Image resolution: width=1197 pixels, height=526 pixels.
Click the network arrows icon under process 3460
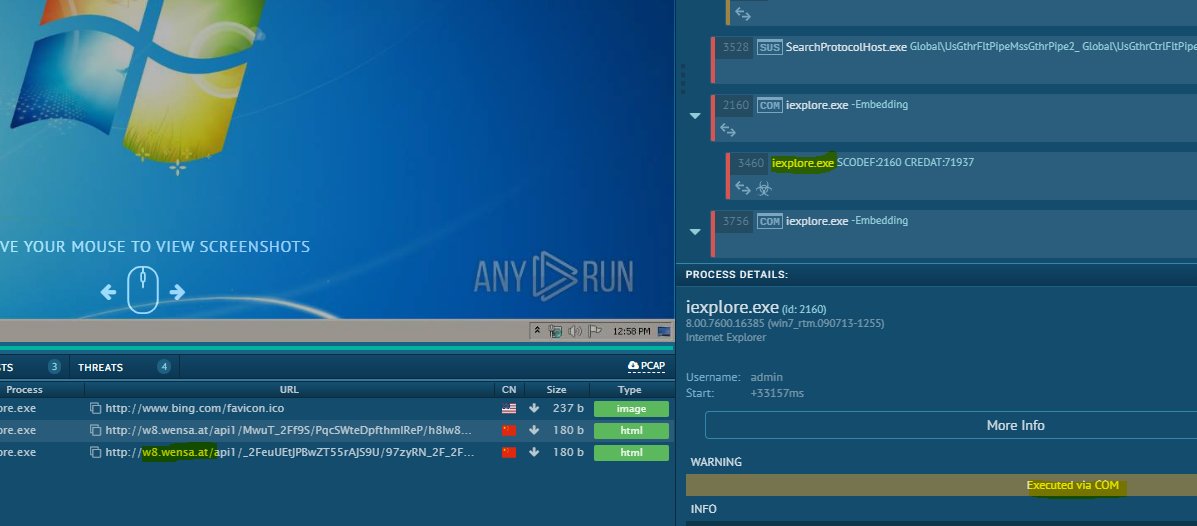(742, 188)
